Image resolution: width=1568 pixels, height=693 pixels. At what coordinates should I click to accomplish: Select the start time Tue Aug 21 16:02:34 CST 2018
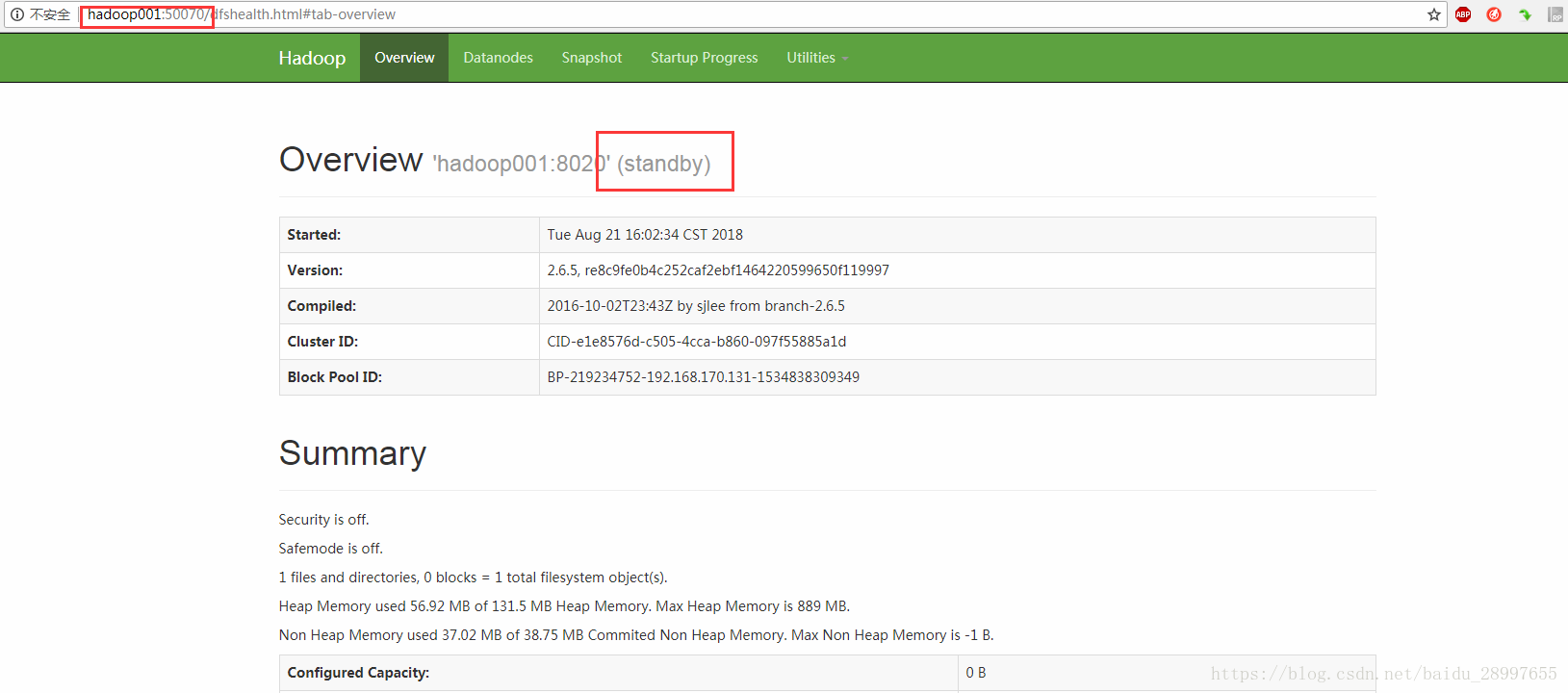(645, 235)
